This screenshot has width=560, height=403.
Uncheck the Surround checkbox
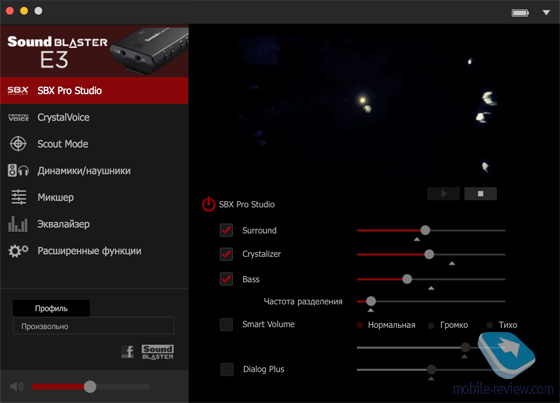[x=226, y=230]
